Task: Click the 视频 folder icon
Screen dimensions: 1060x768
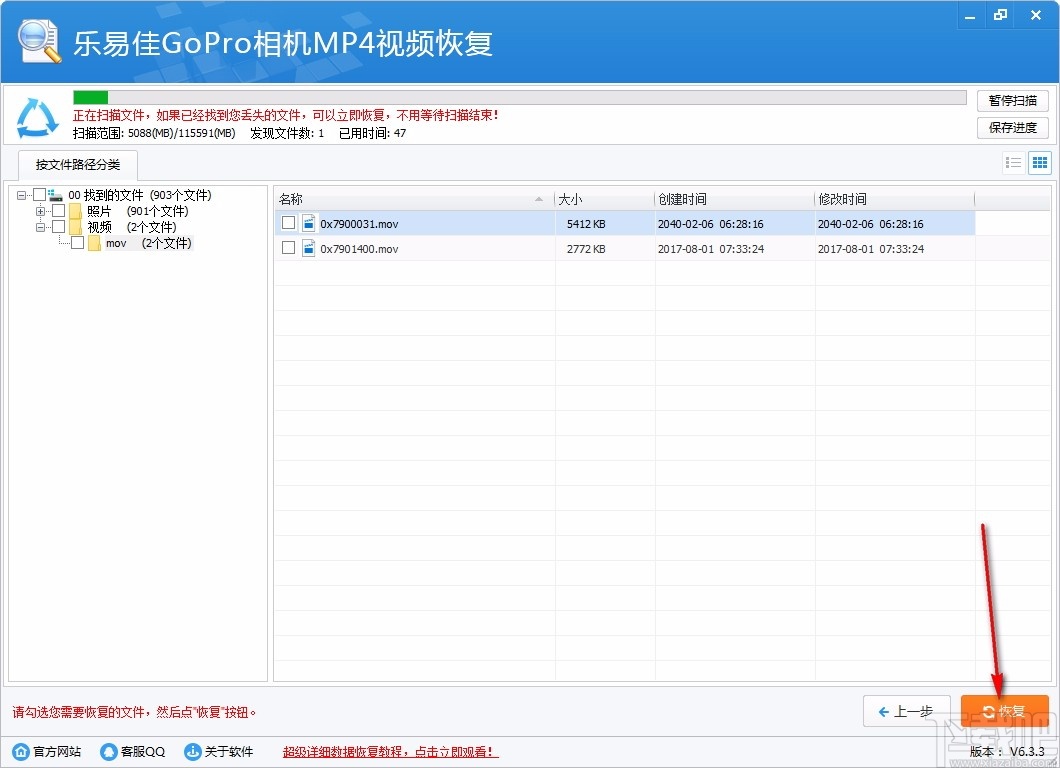Action: [x=75, y=227]
